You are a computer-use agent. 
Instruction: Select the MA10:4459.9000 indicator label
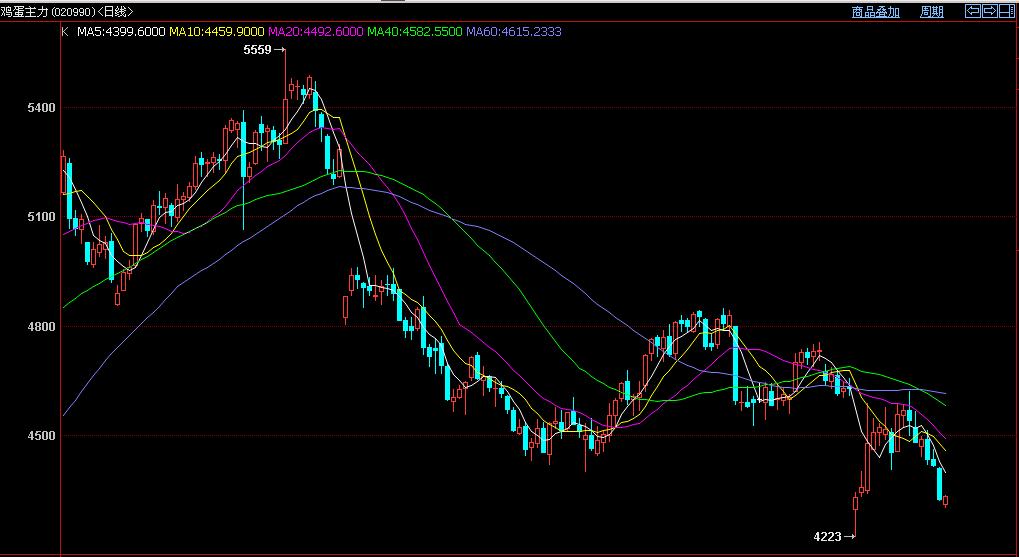[x=216, y=31]
